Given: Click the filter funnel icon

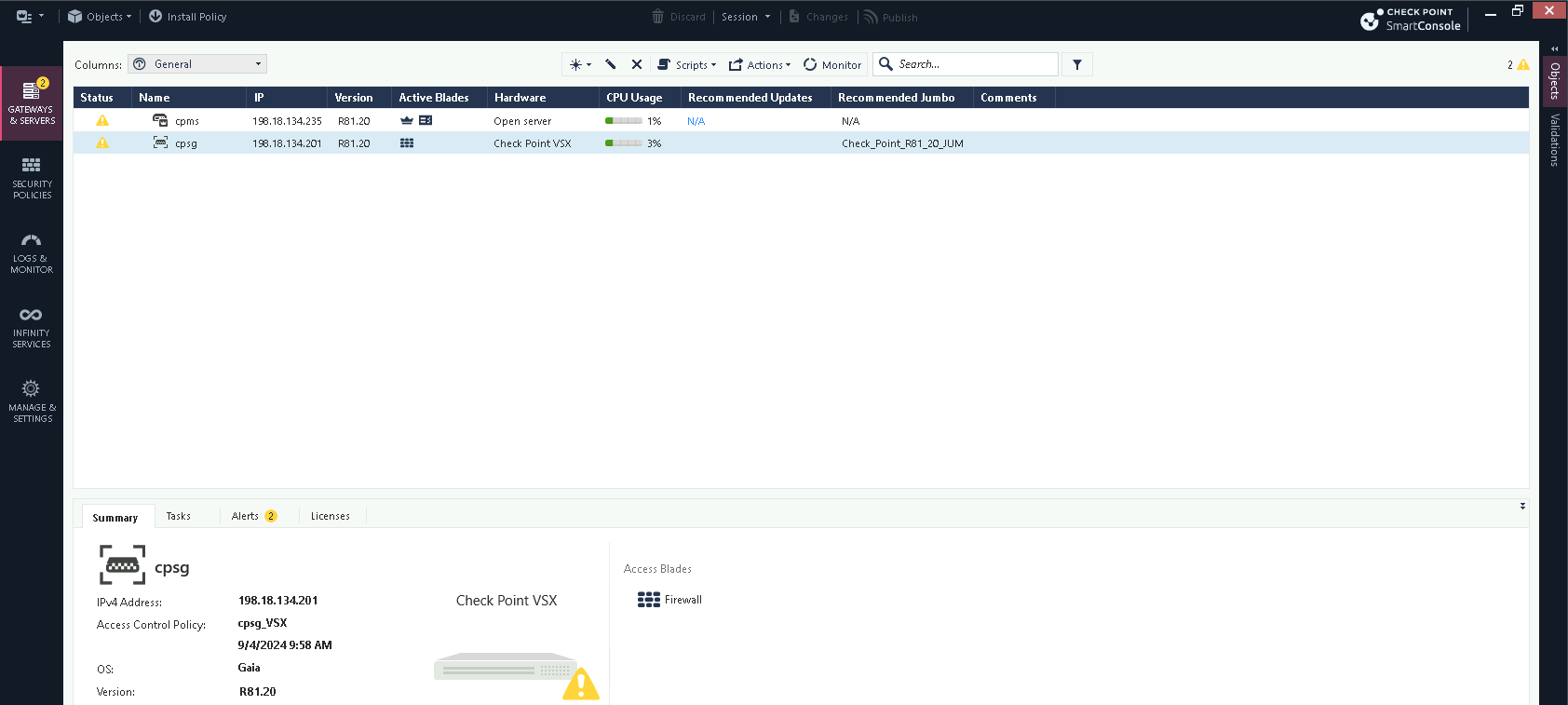Looking at the screenshot, I should tap(1077, 64).
